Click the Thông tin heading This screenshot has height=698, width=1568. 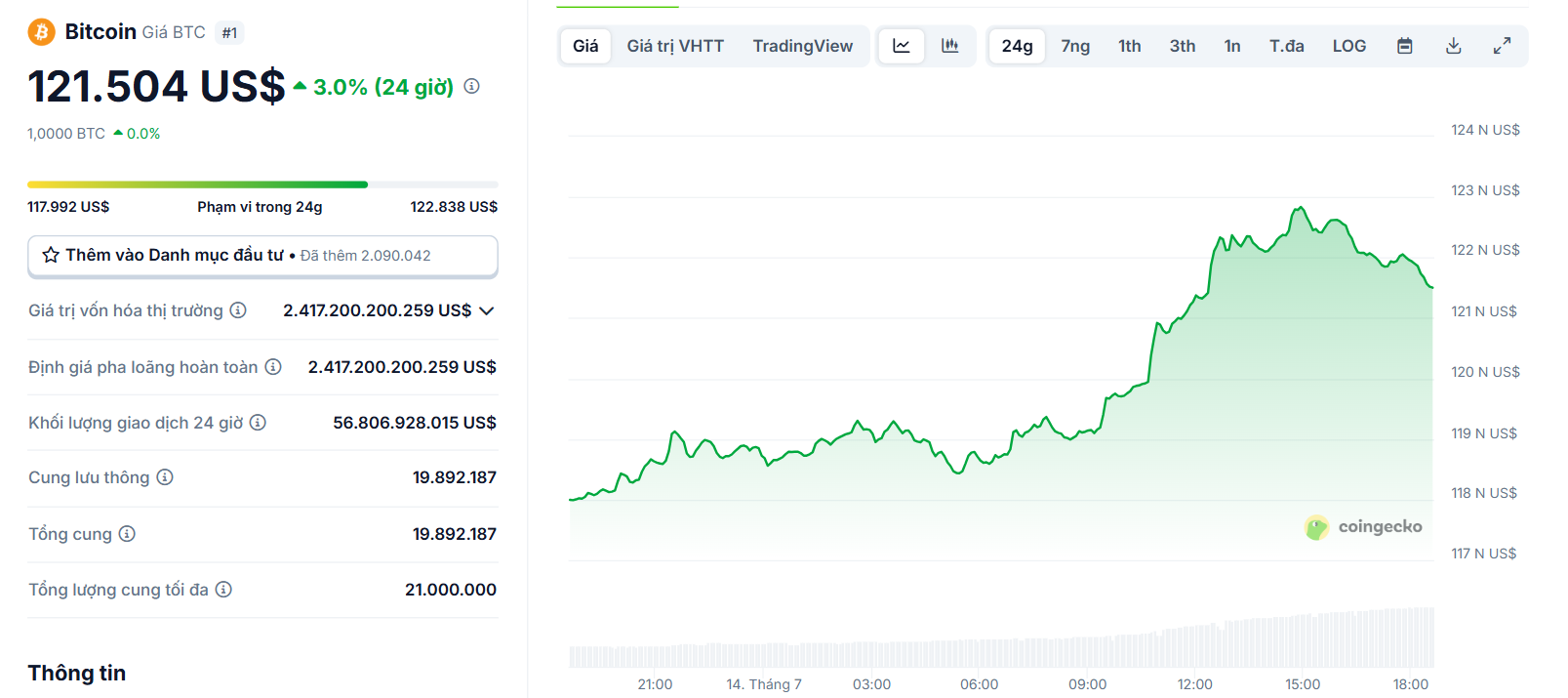coord(77,674)
